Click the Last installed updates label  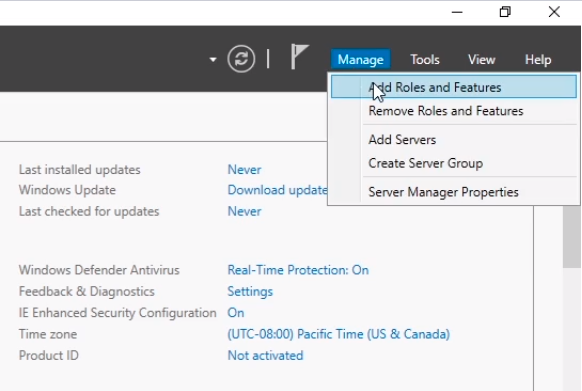point(79,170)
